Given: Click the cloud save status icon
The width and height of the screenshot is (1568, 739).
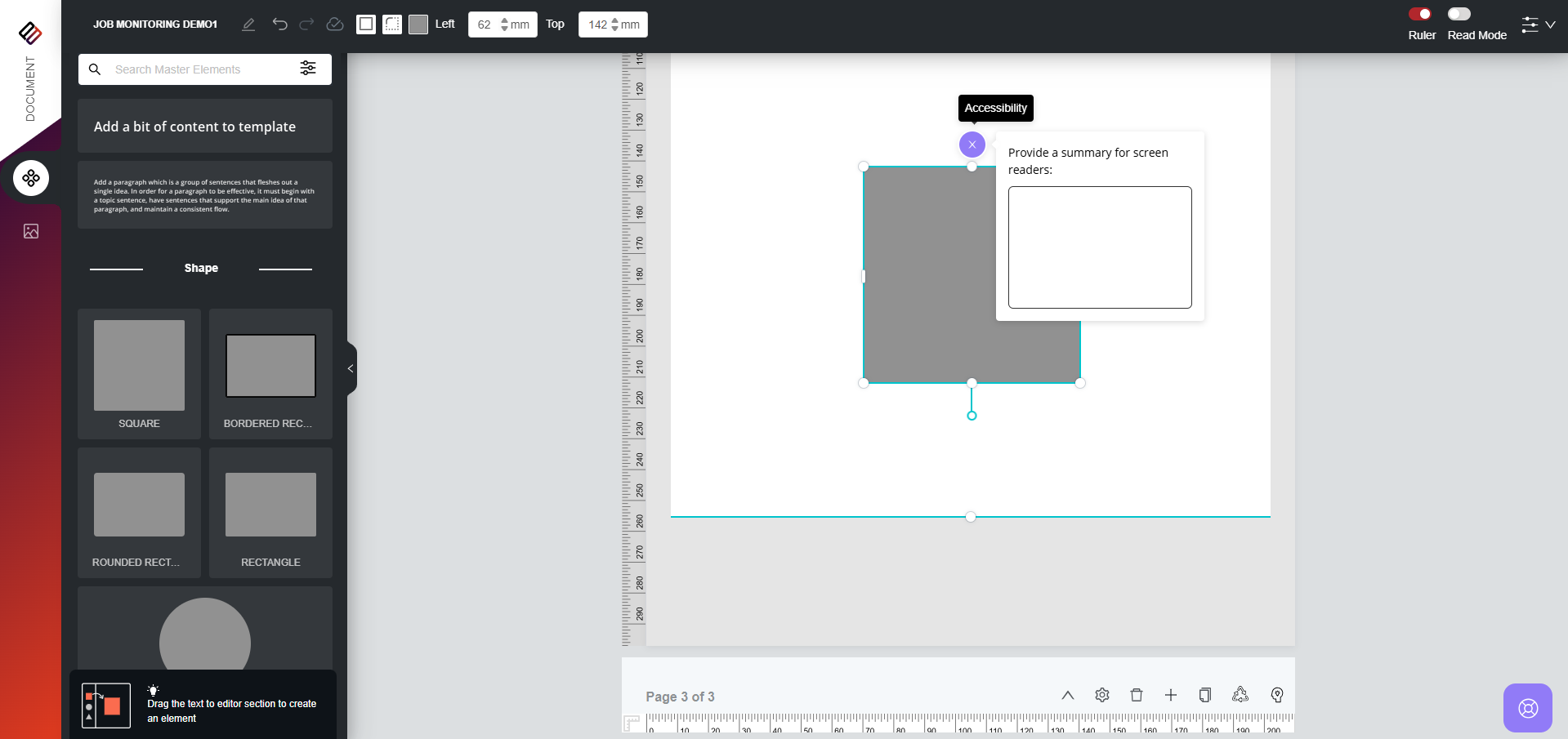Looking at the screenshot, I should [334, 24].
